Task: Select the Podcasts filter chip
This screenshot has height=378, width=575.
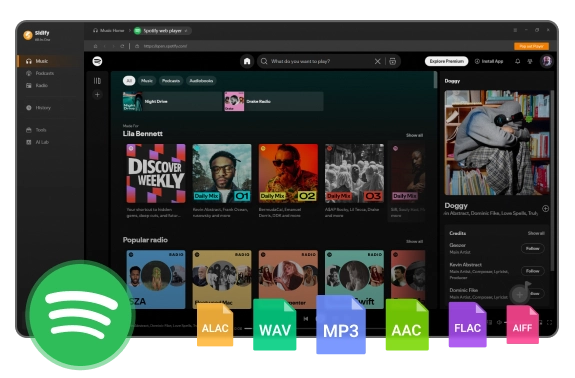Action: click(171, 81)
